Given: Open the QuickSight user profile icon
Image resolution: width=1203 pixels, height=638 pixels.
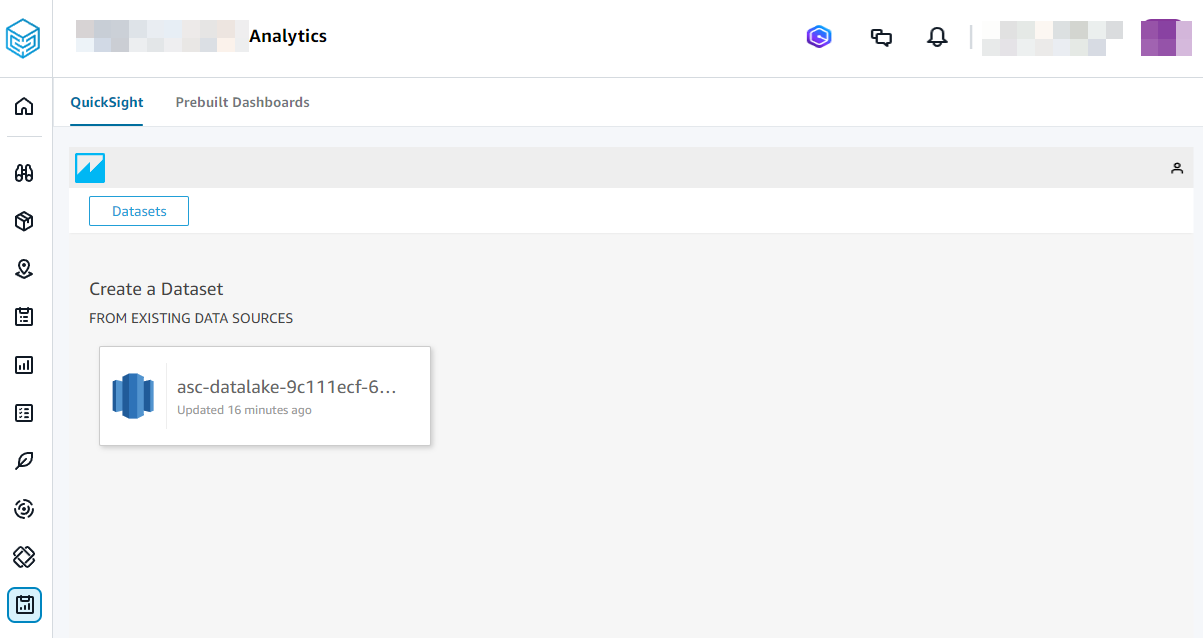Looking at the screenshot, I should (x=1177, y=168).
